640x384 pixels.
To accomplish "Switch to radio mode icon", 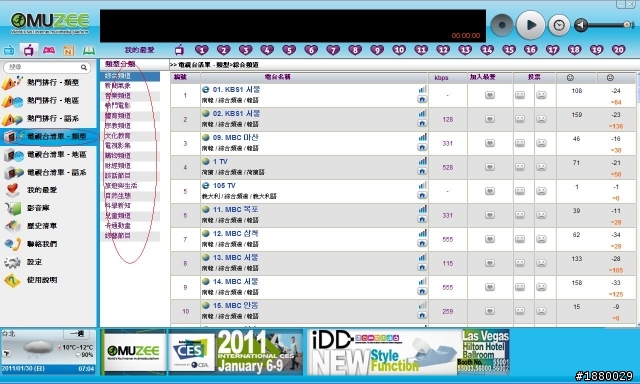I will coord(9,51).
